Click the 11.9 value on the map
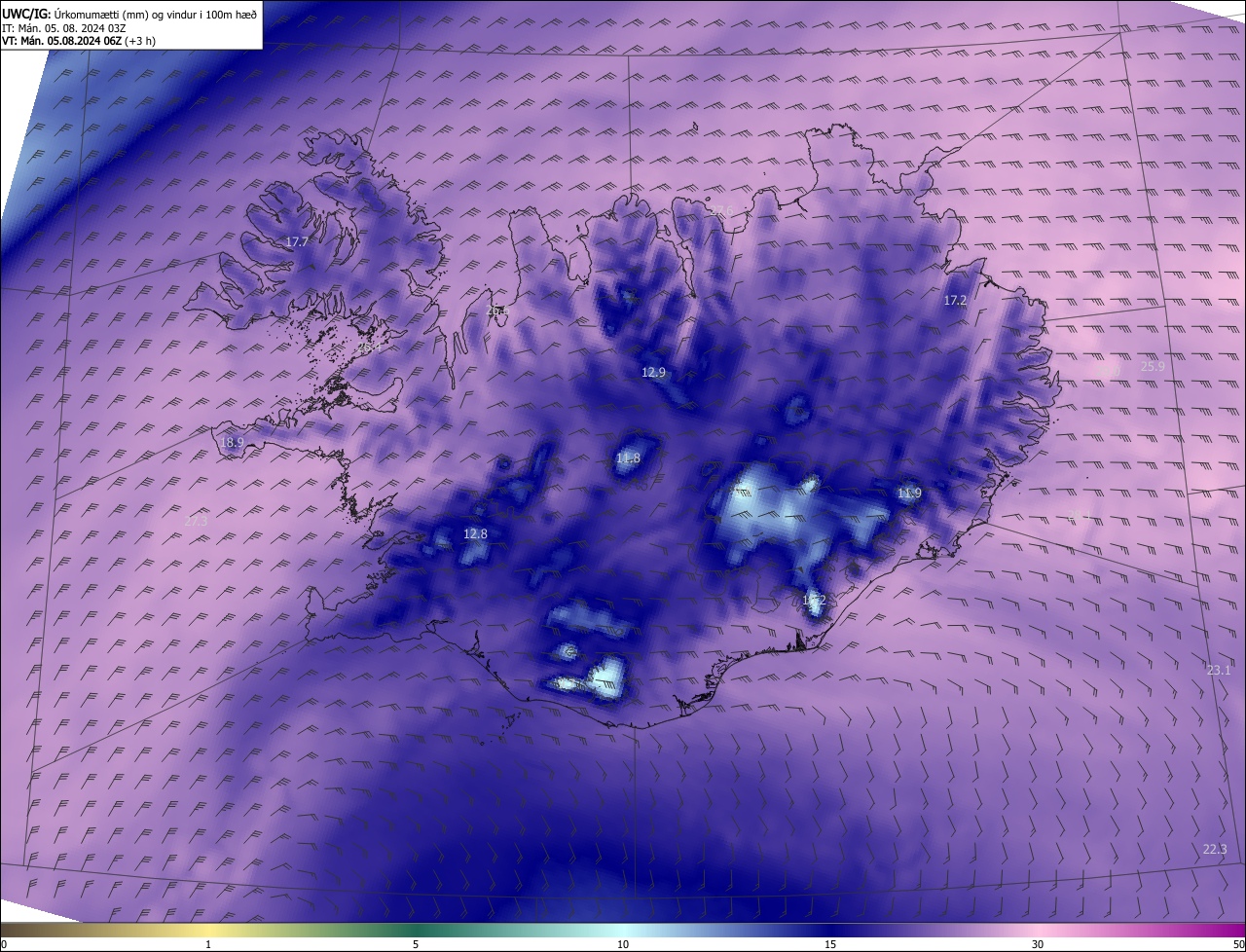 [909, 494]
